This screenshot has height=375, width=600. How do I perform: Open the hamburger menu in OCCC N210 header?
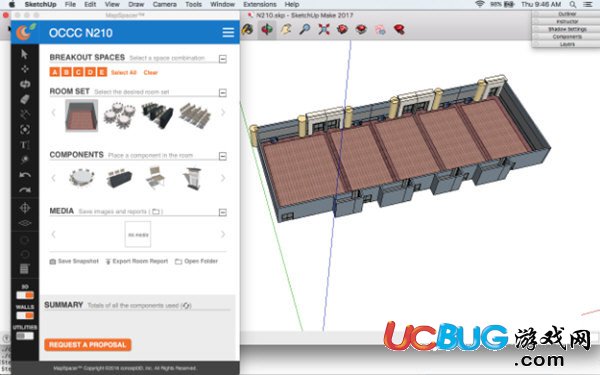(x=228, y=33)
